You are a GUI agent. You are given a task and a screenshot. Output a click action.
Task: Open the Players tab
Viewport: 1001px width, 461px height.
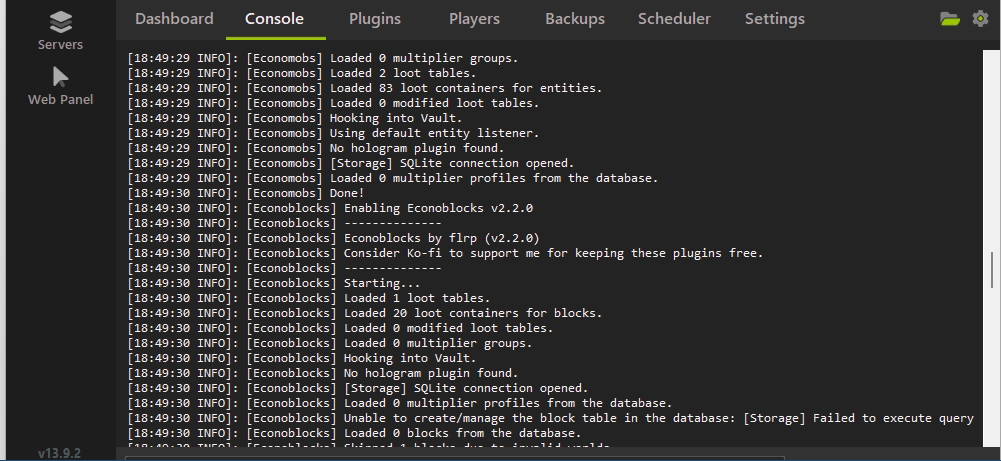click(x=475, y=19)
